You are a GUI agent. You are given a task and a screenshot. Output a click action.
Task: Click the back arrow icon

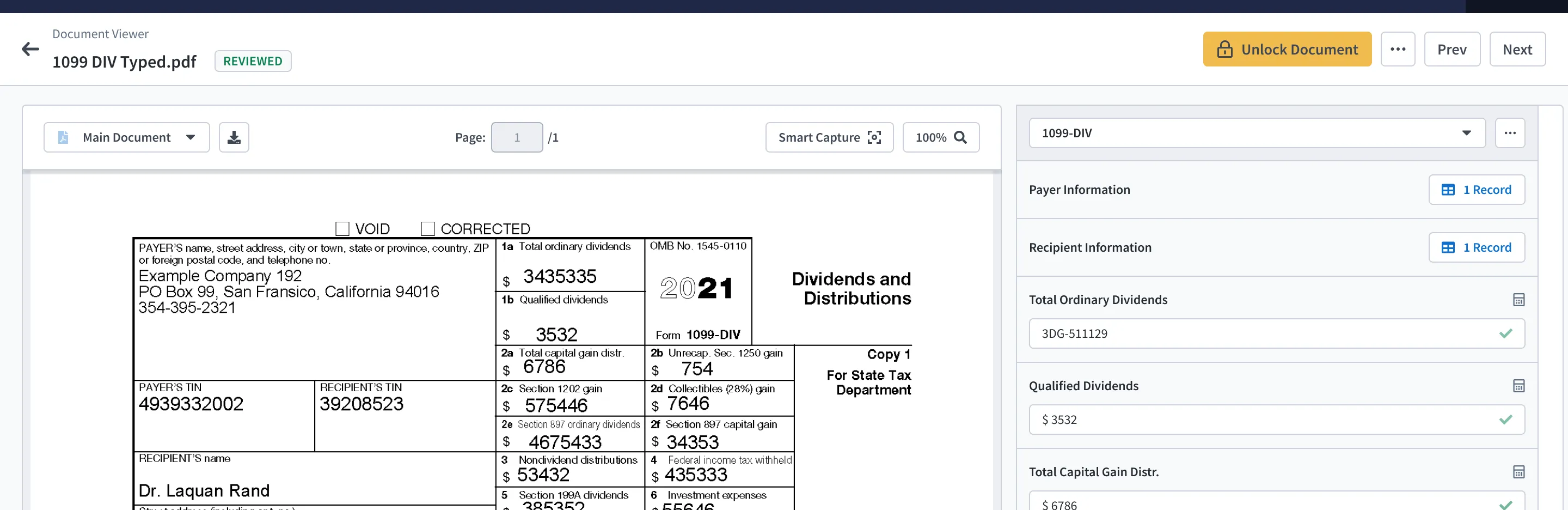(30, 48)
